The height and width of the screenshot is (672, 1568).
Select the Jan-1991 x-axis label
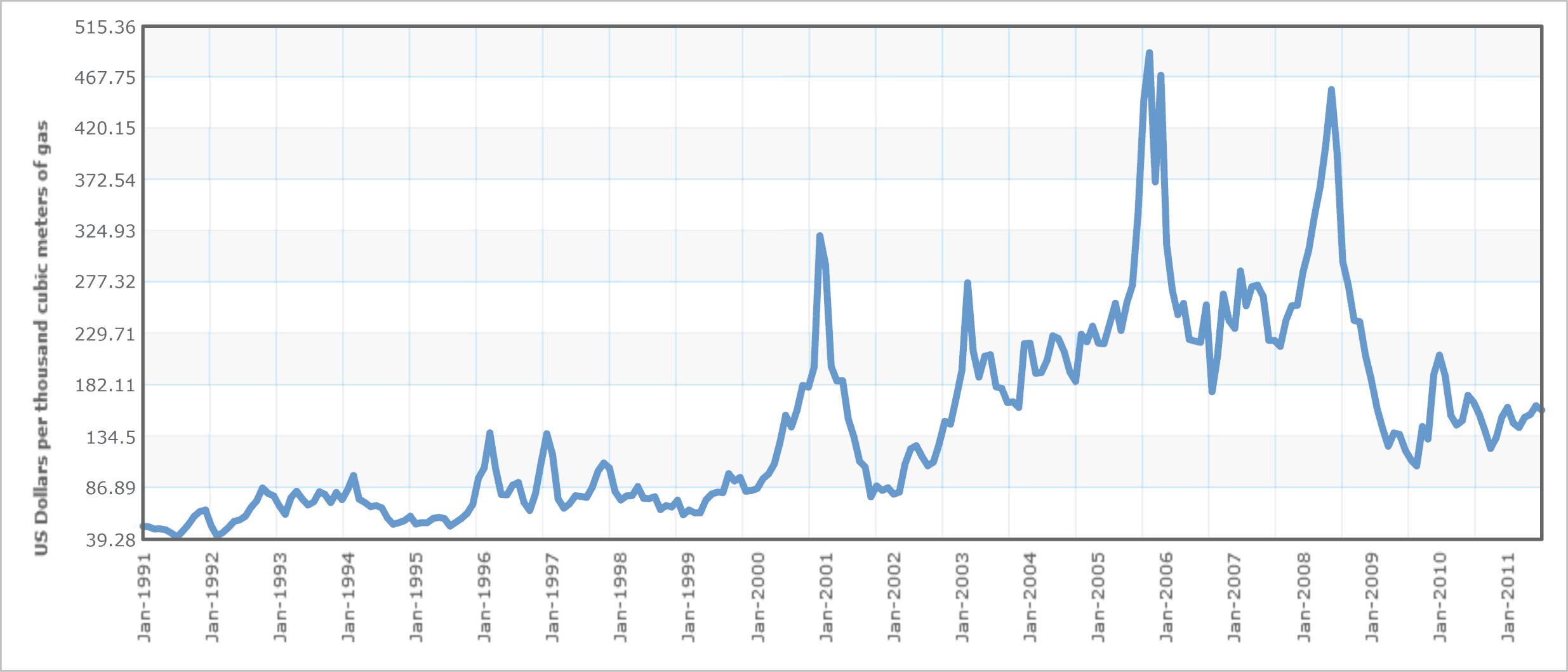(145, 597)
